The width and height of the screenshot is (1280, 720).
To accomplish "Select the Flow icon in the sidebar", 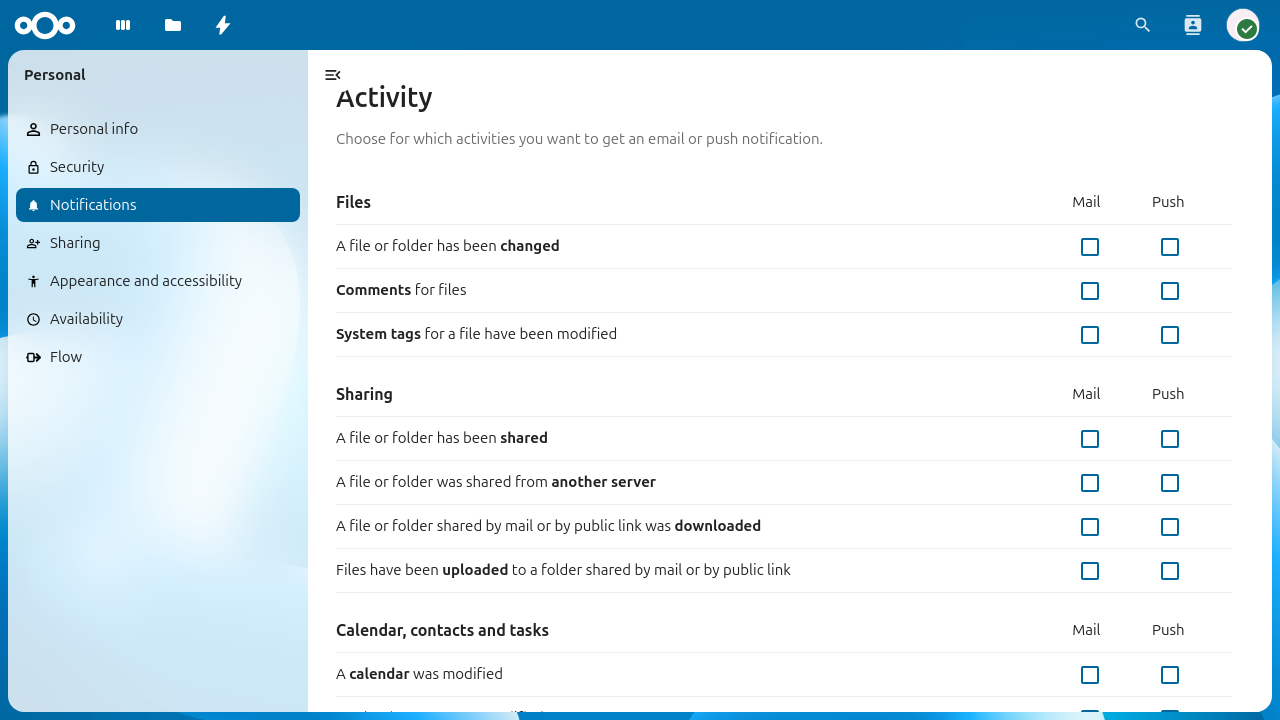I will click(x=34, y=356).
